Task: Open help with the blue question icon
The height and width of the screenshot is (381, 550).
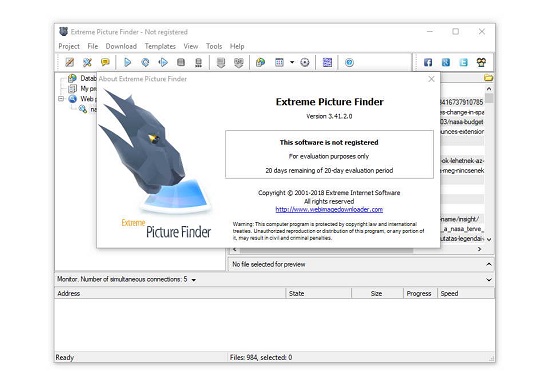Action: tap(349, 62)
